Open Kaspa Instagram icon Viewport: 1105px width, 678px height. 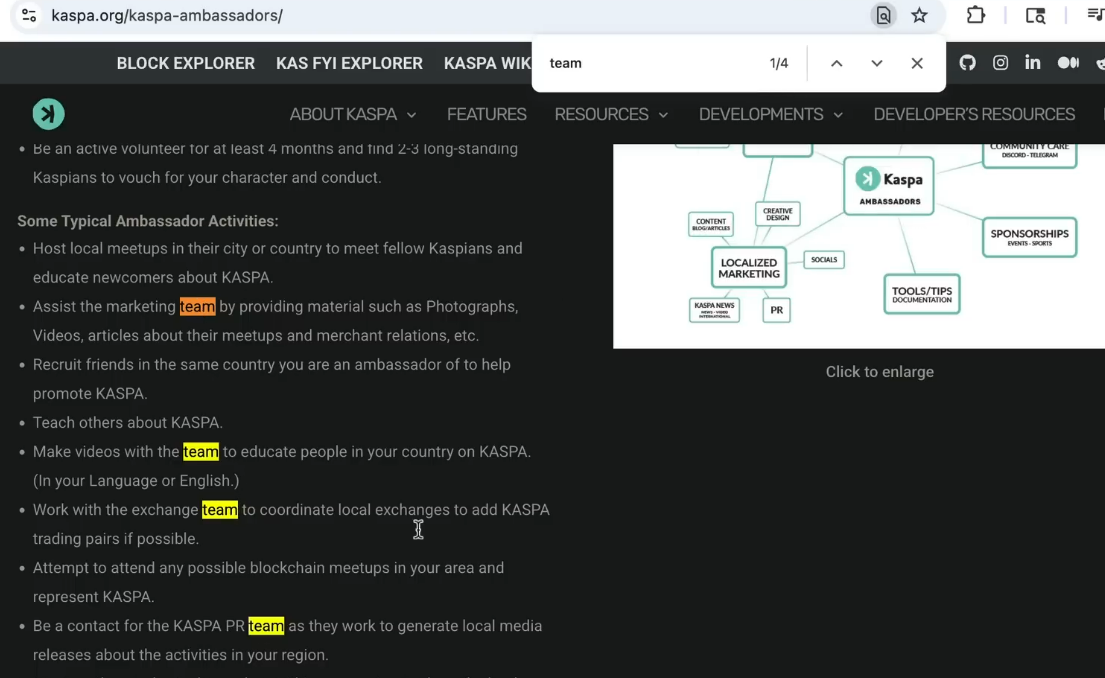1000,63
